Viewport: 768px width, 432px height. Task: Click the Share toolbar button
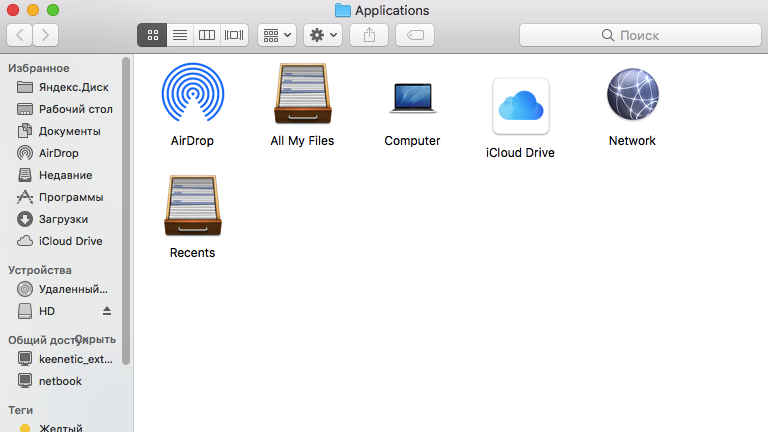click(x=369, y=35)
